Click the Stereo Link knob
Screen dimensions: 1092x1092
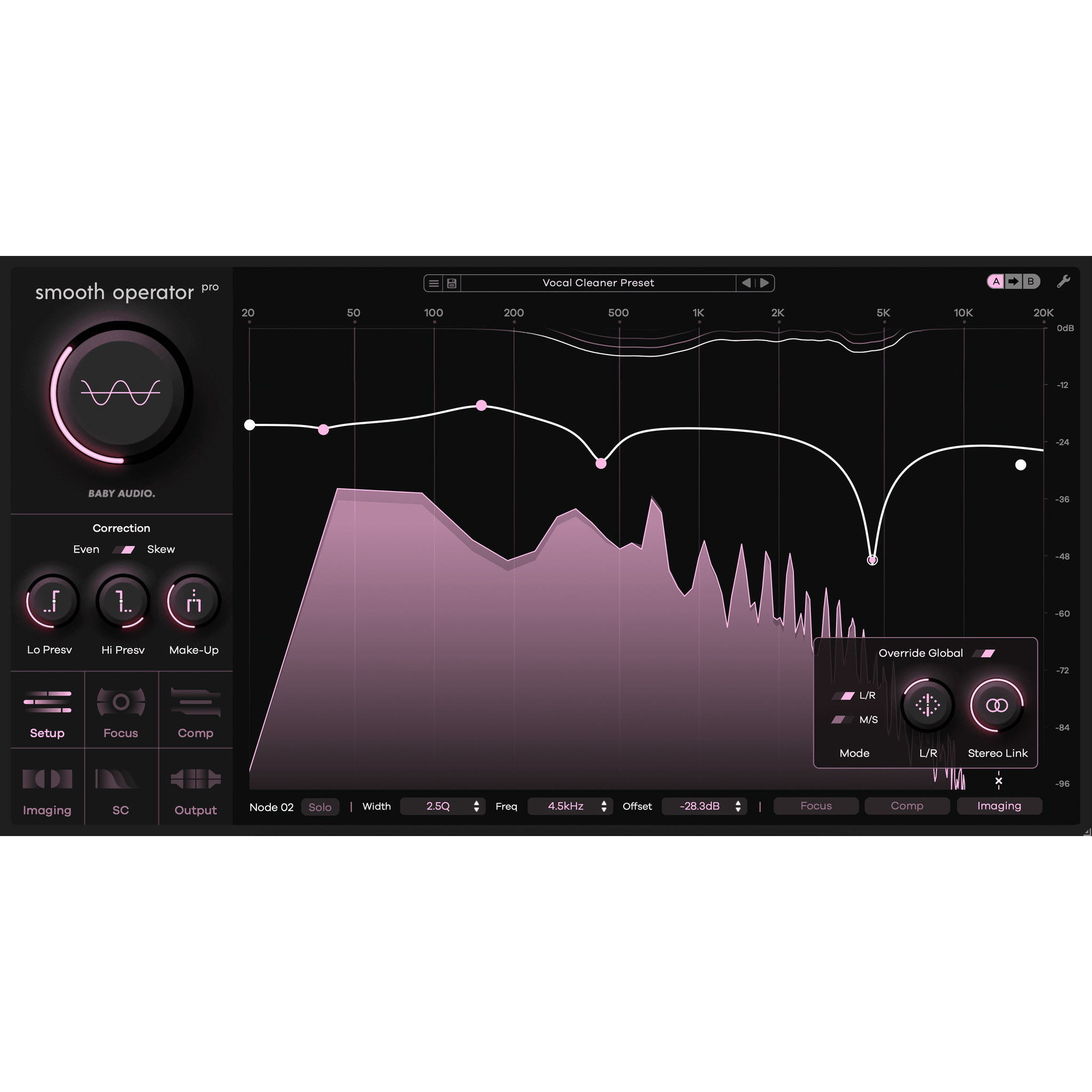pyautogui.click(x=997, y=705)
